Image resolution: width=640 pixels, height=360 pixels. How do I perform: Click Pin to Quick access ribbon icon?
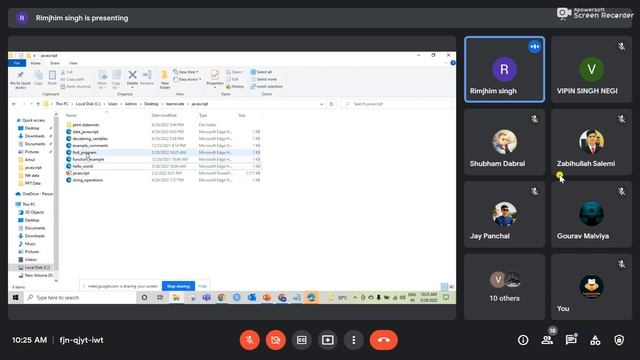click(20, 80)
